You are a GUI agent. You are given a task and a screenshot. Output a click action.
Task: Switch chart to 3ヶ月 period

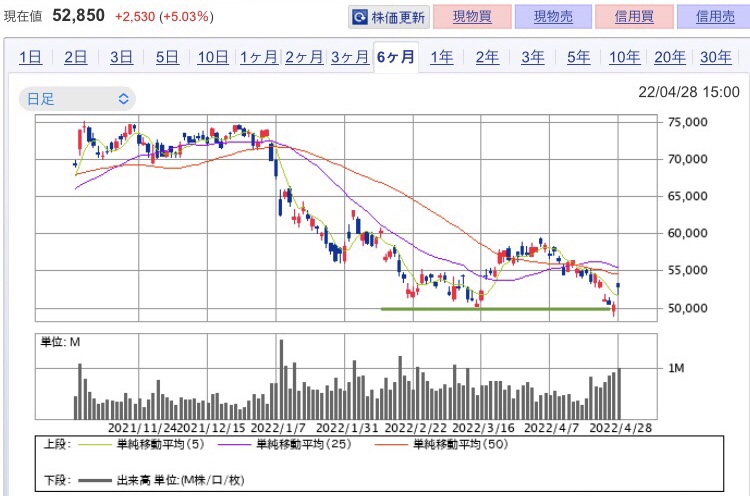pos(350,57)
